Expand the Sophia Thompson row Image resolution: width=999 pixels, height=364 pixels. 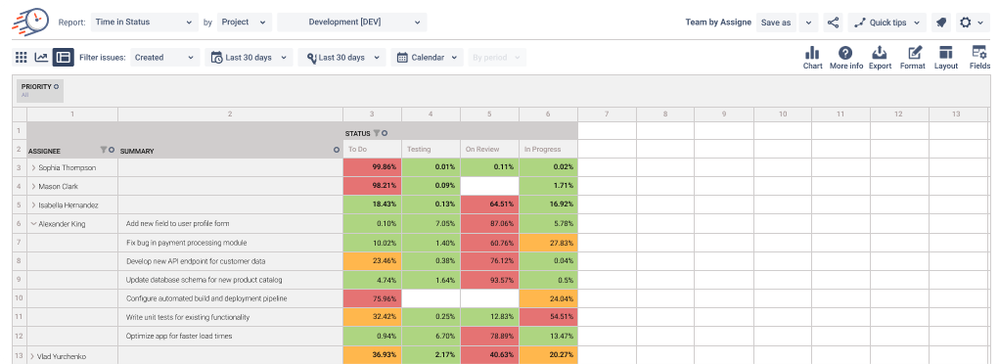33,168
